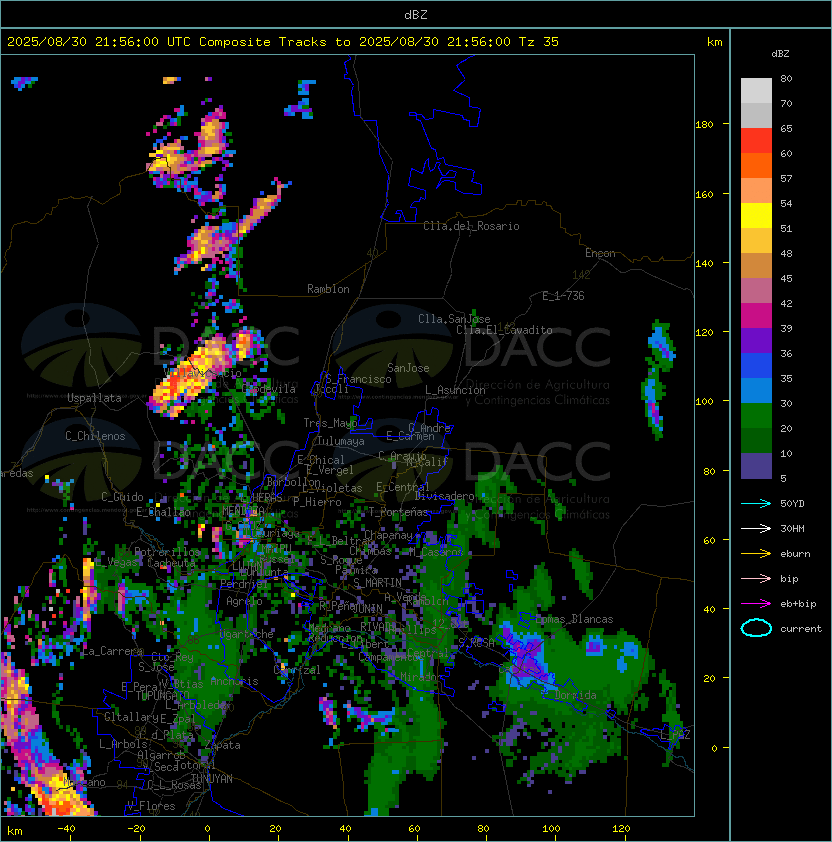Select the red 60–65 dBZ swatch
This screenshot has height=842, width=832.
tap(756, 141)
